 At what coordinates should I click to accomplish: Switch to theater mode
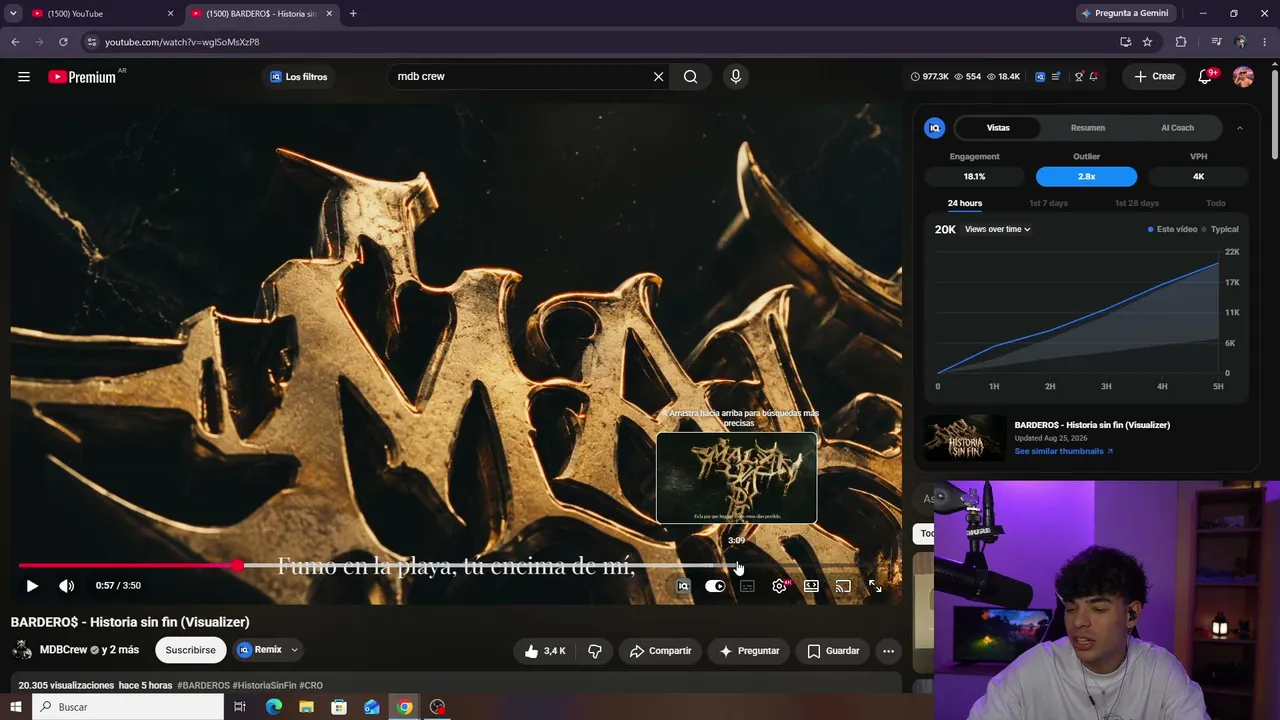coord(811,586)
